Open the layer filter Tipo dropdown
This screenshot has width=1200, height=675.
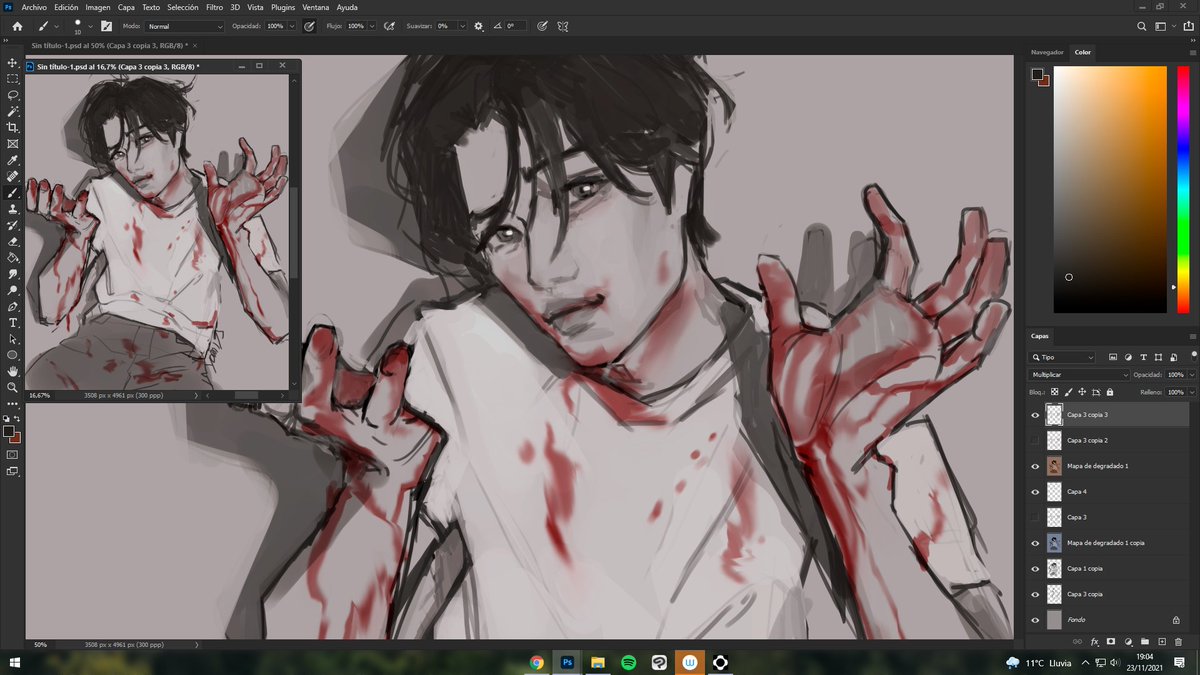click(x=1063, y=357)
